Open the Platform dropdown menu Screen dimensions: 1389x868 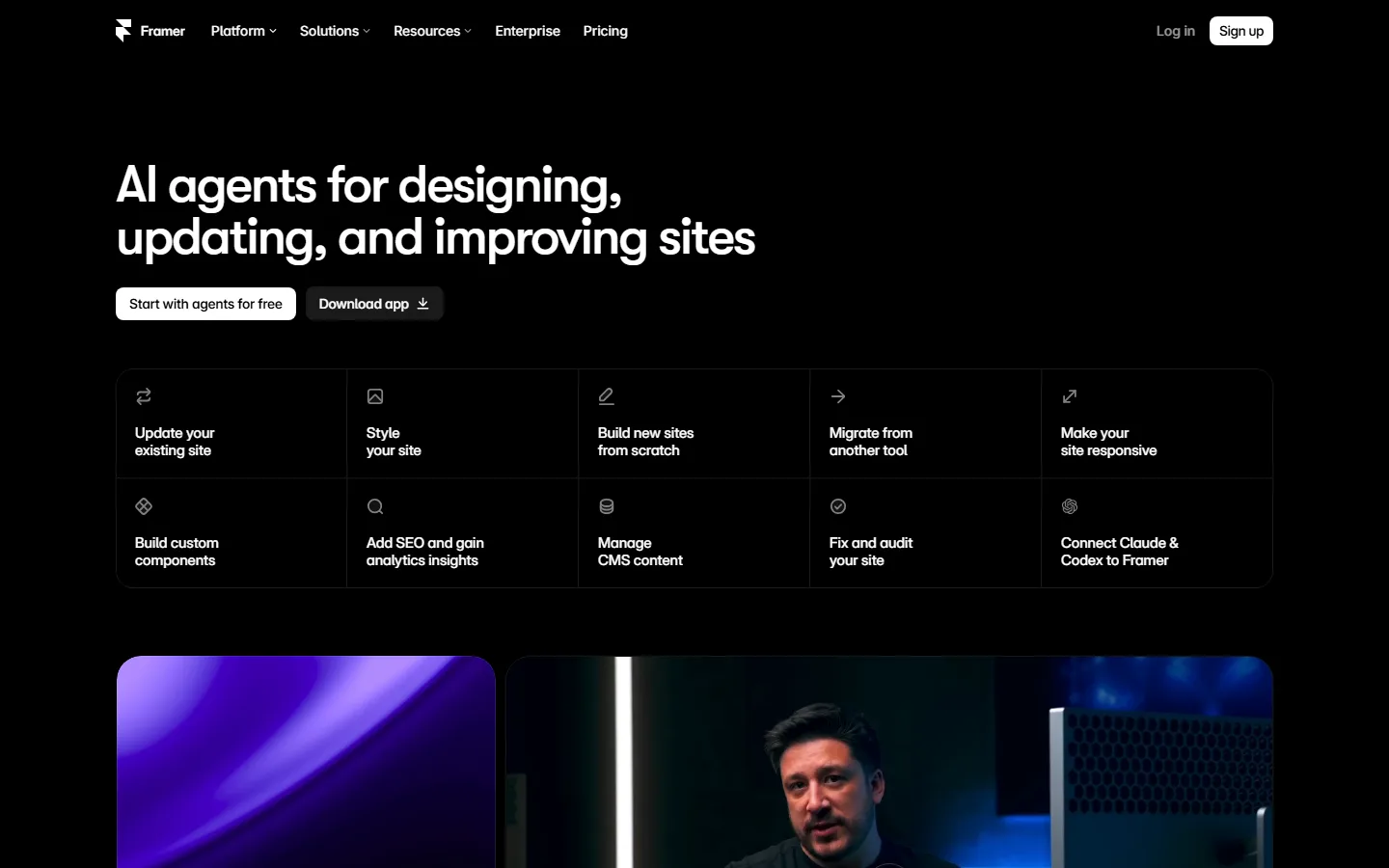click(243, 31)
